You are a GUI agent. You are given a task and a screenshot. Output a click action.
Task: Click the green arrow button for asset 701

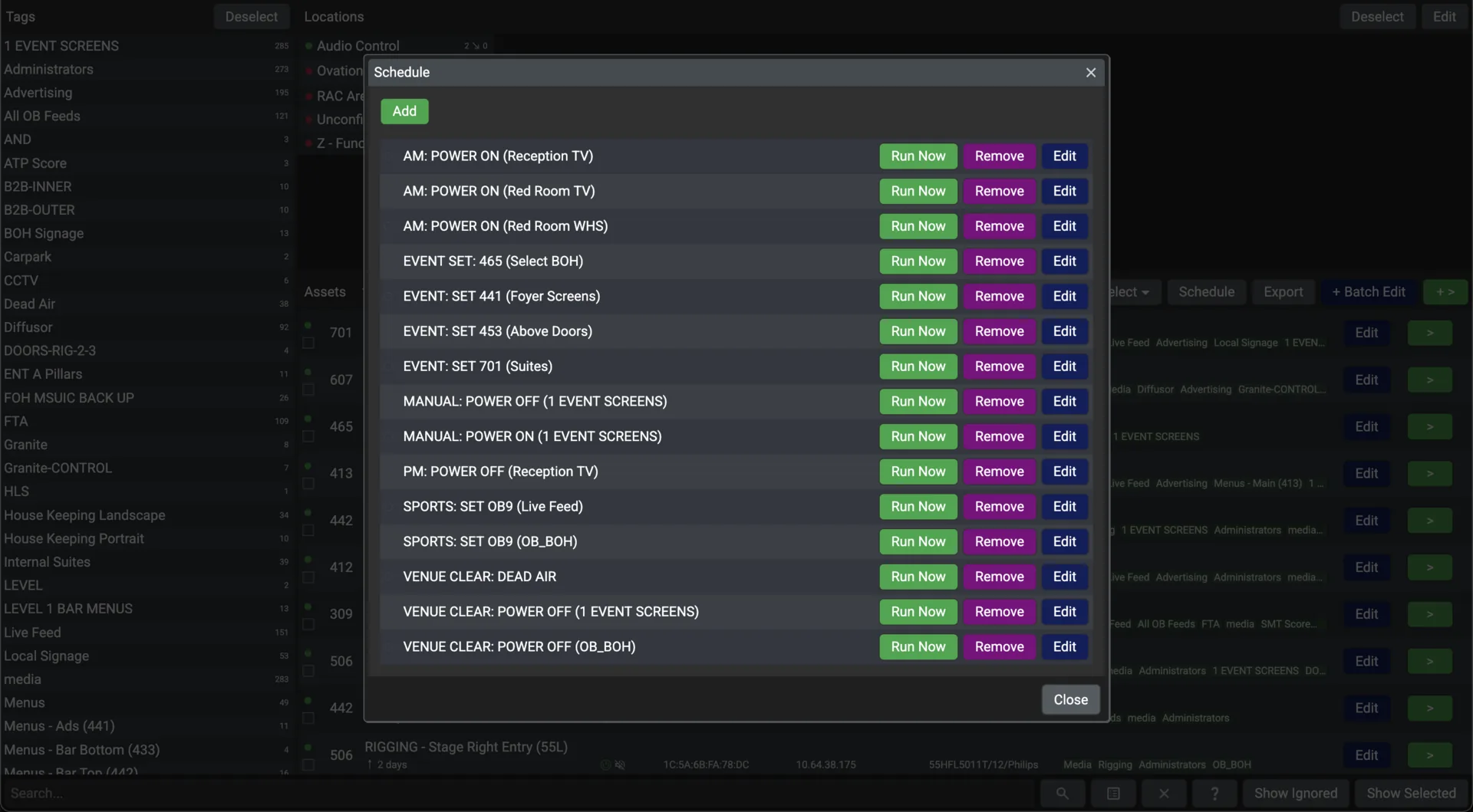tap(1429, 333)
